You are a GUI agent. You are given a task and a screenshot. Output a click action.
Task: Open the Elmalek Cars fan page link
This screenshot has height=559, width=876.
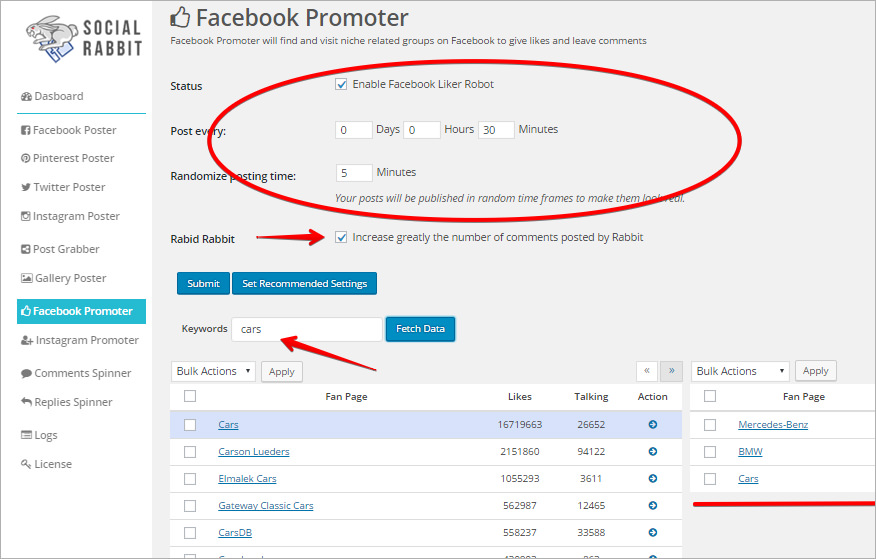point(247,479)
